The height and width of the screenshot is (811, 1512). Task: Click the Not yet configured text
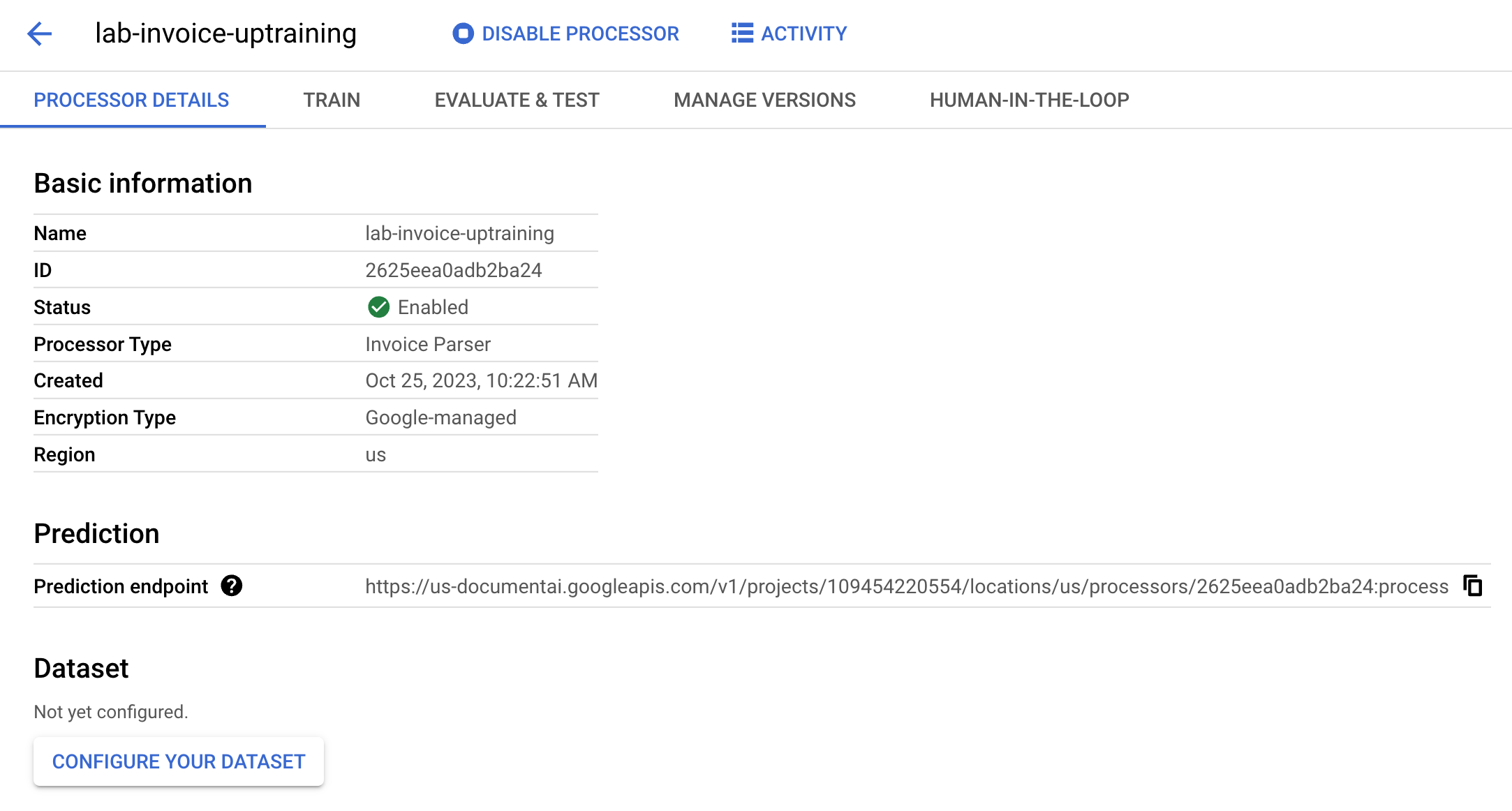point(111,712)
